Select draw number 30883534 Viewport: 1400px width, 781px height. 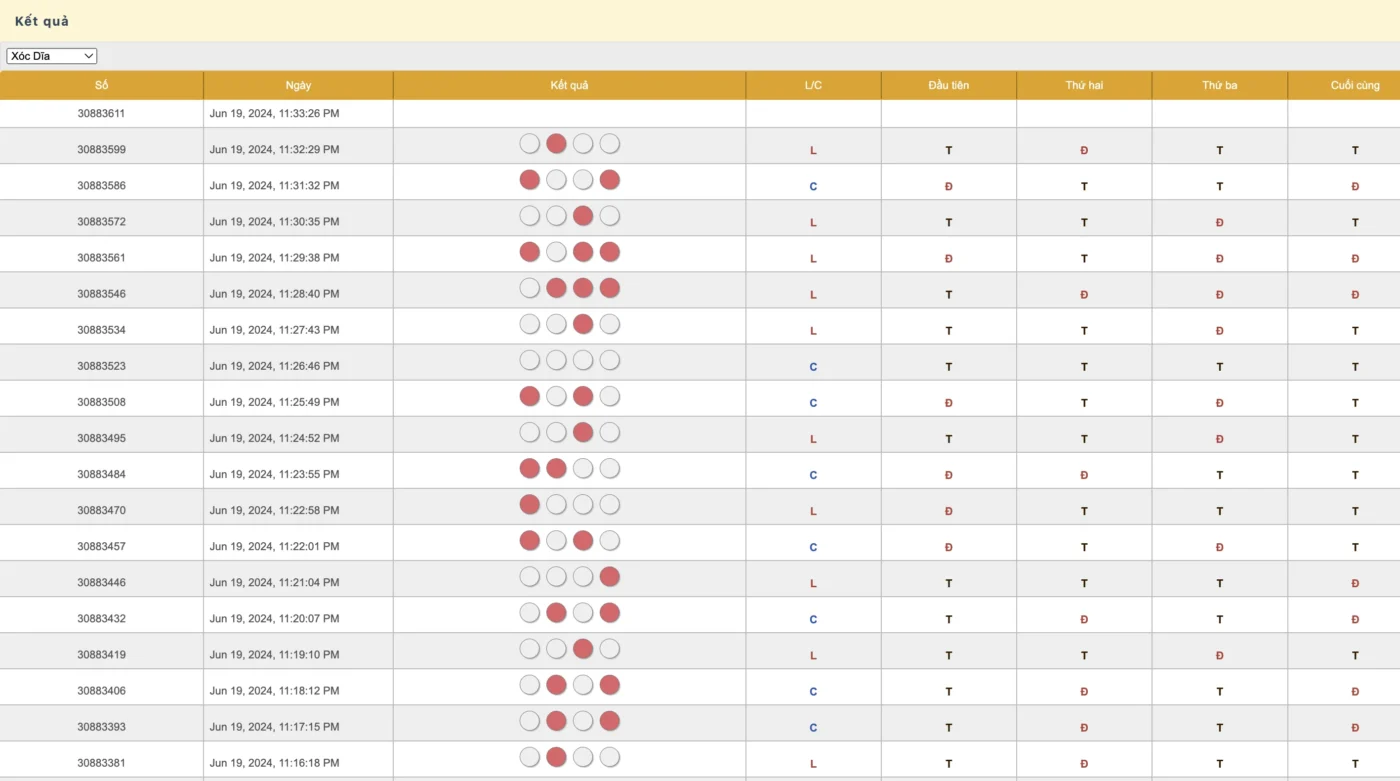tap(101, 330)
